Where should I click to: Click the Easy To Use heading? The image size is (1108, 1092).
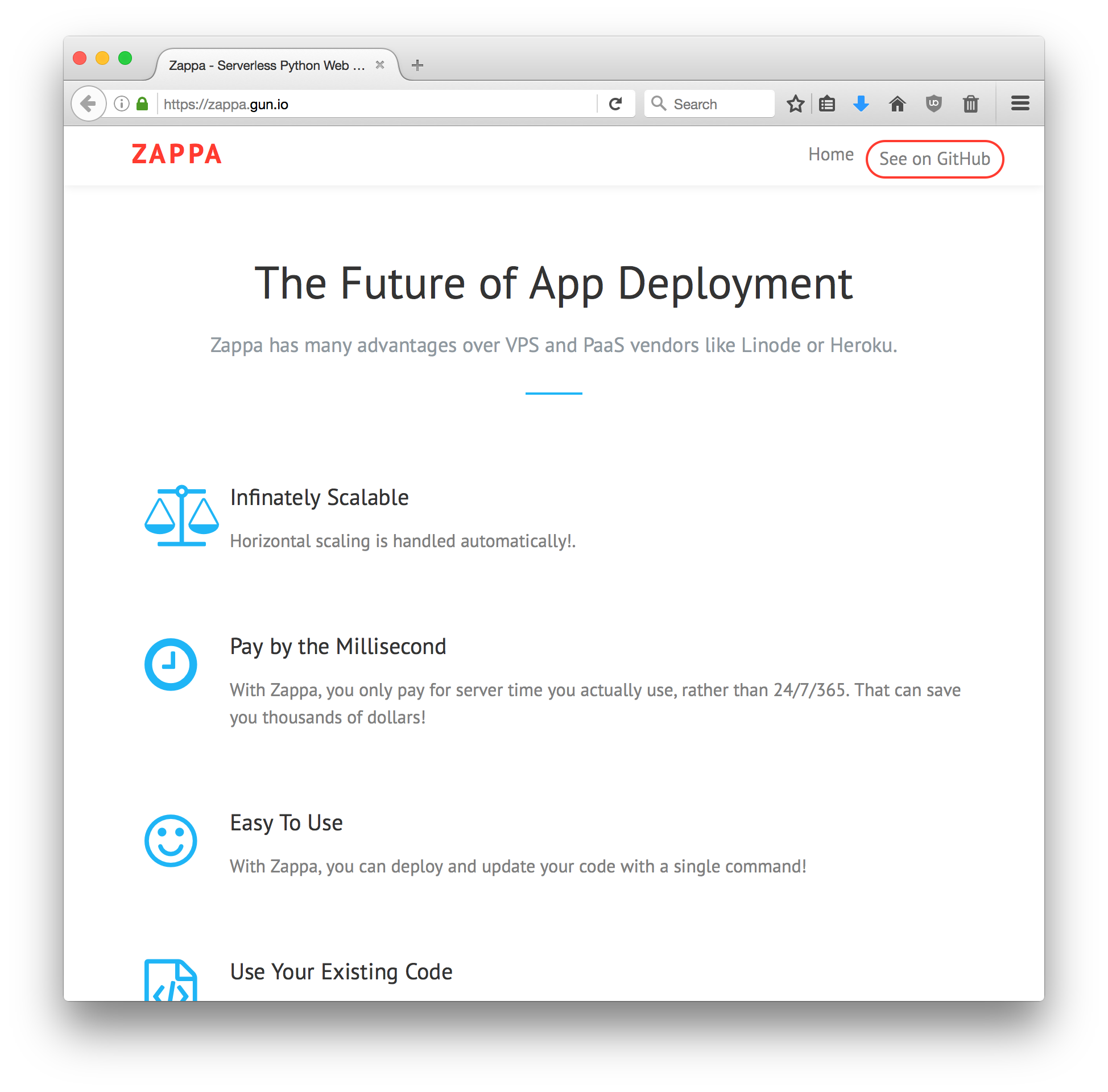(x=286, y=823)
